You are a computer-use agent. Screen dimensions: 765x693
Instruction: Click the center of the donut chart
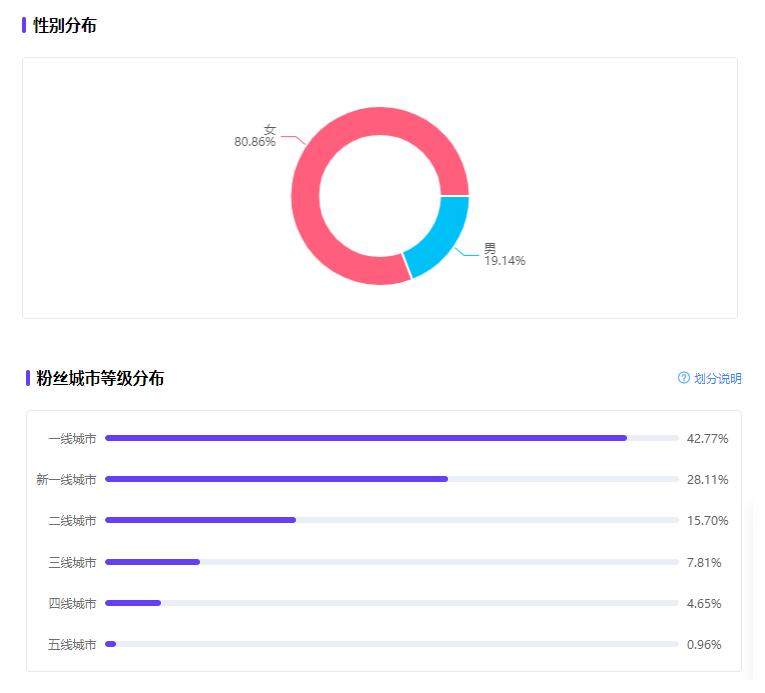tap(380, 196)
